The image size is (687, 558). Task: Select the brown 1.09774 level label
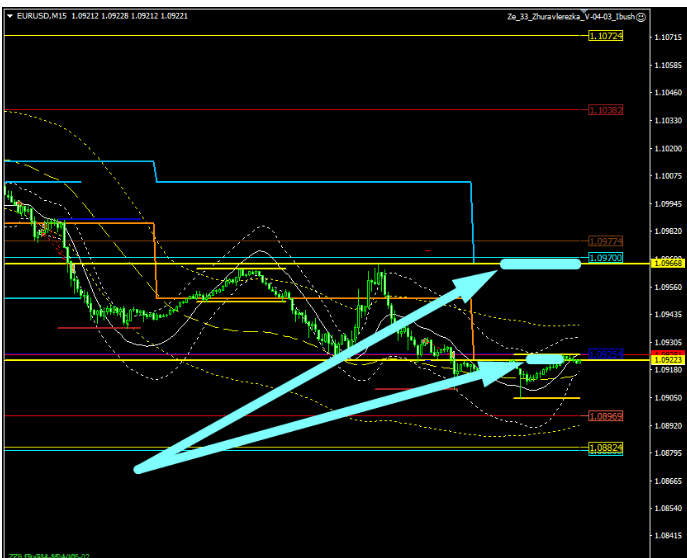(x=606, y=241)
